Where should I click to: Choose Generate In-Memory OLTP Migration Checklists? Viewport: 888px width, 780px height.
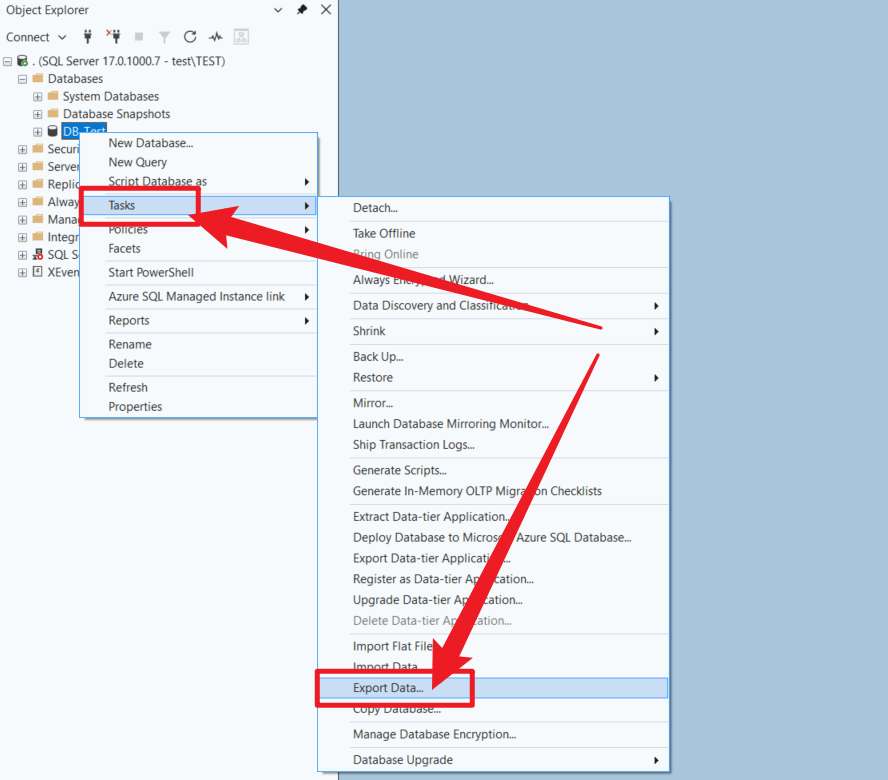[x=493, y=491]
